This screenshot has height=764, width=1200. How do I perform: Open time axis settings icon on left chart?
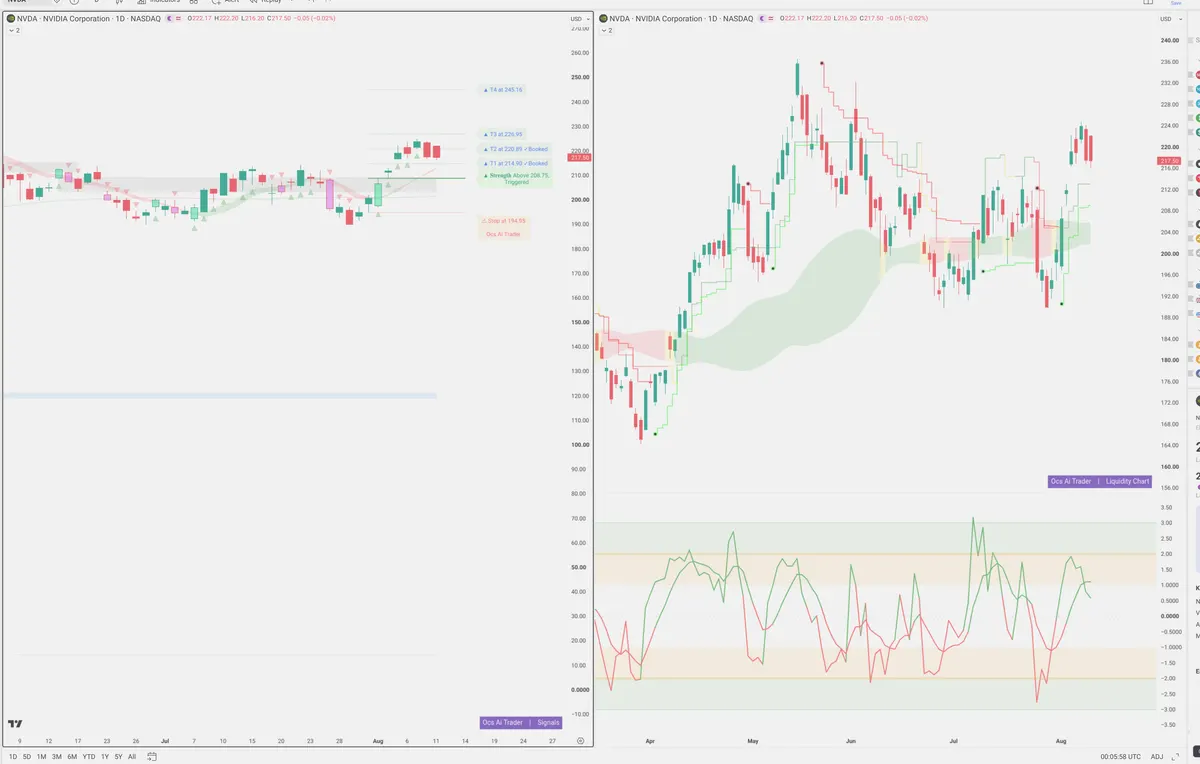(x=581, y=741)
